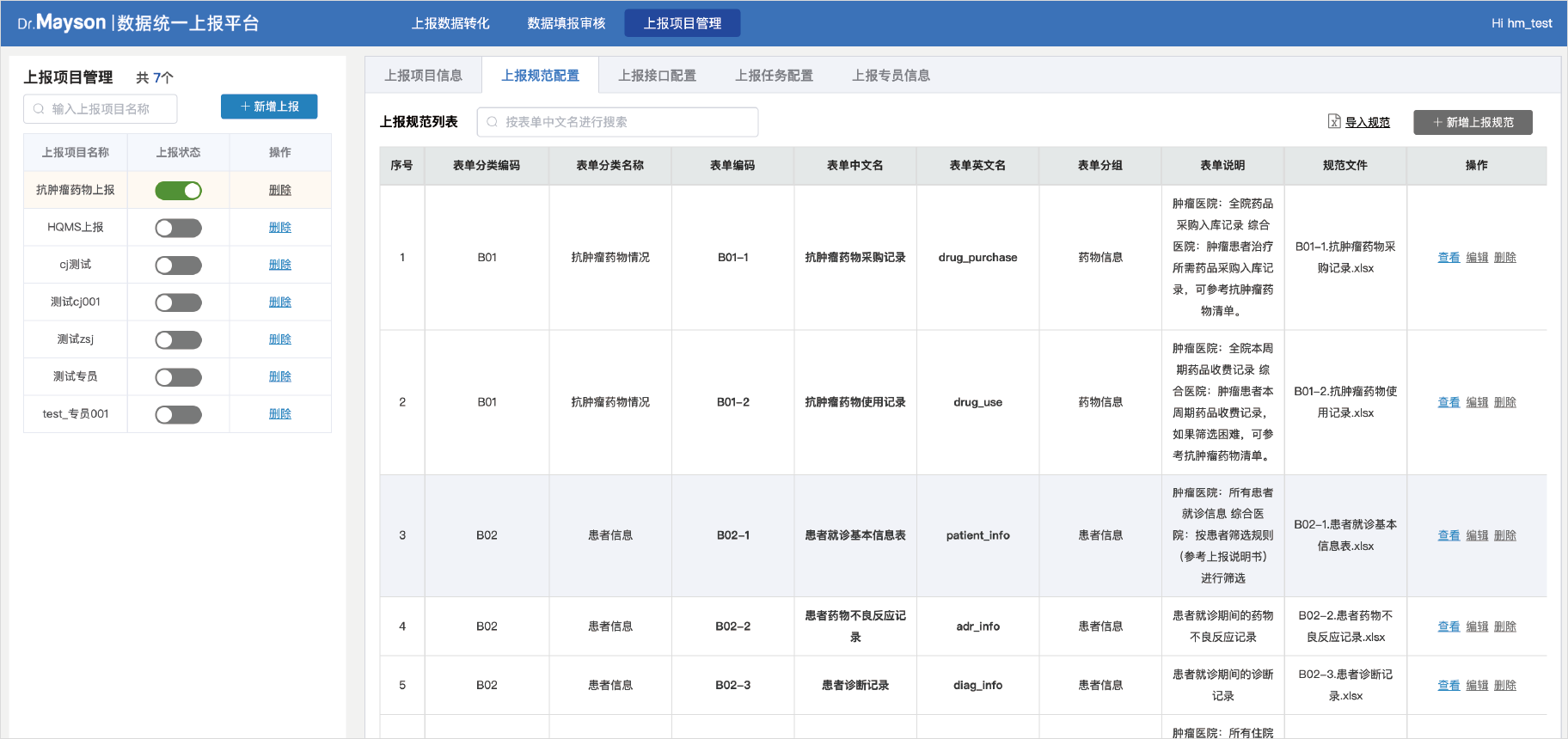Select the cj测试 project name
Screen dimensions: 1568x739
(76, 265)
